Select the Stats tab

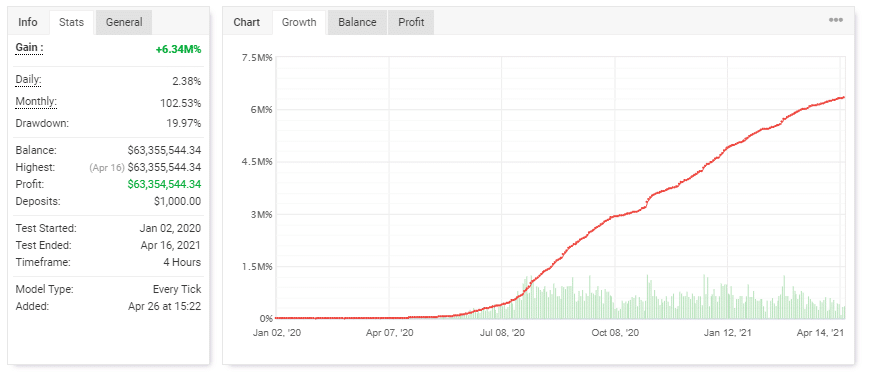[72, 22]
